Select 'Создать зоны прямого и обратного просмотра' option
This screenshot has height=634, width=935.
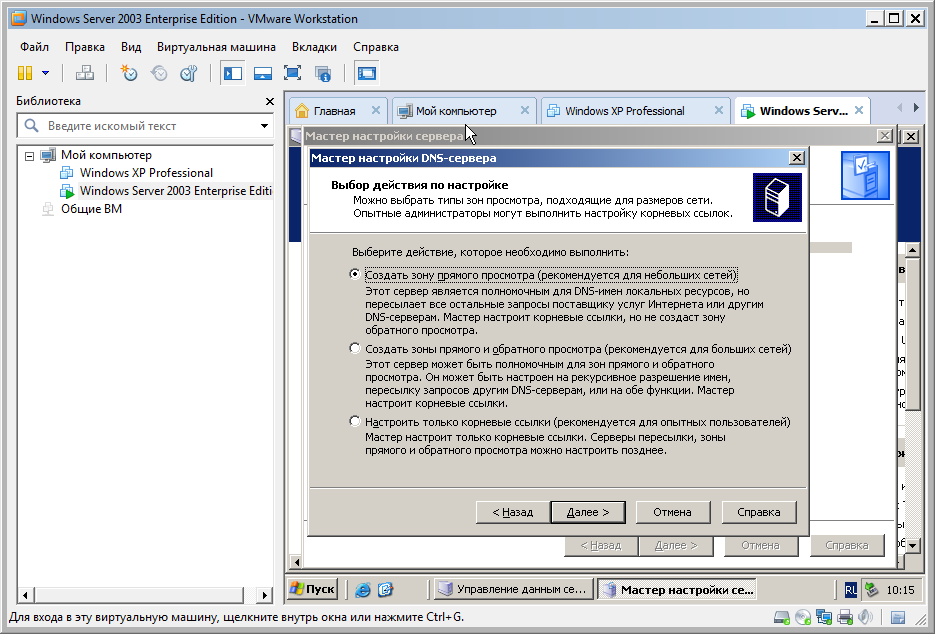point(355,348)
